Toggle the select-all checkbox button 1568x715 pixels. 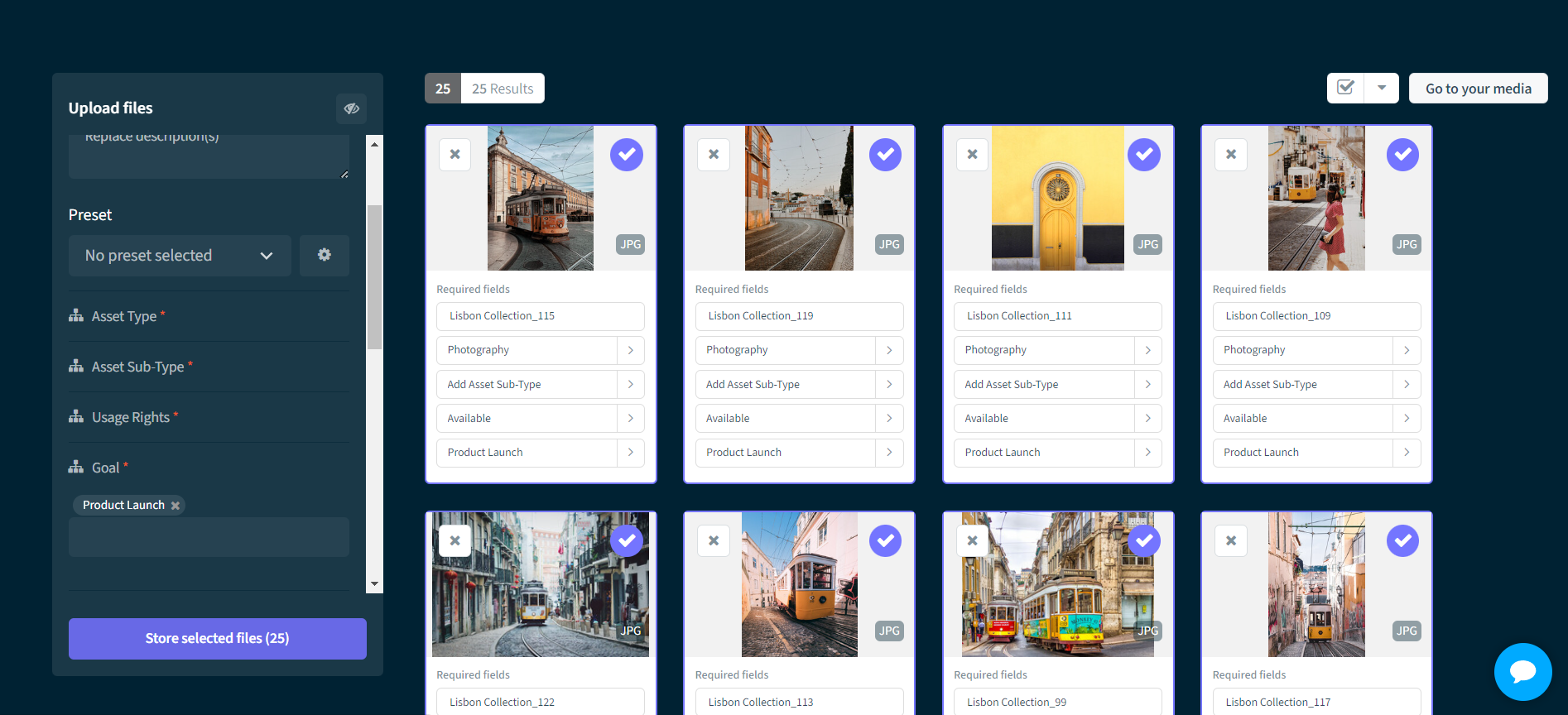(x=1345, y=88)
